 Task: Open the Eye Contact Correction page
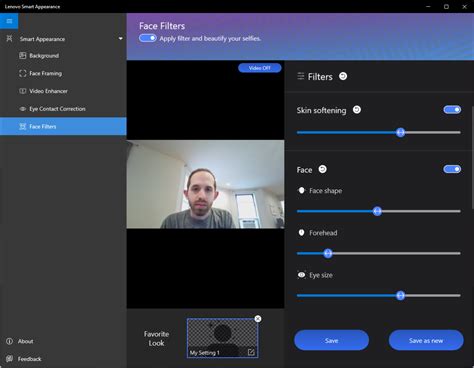[x=63, y=109]
